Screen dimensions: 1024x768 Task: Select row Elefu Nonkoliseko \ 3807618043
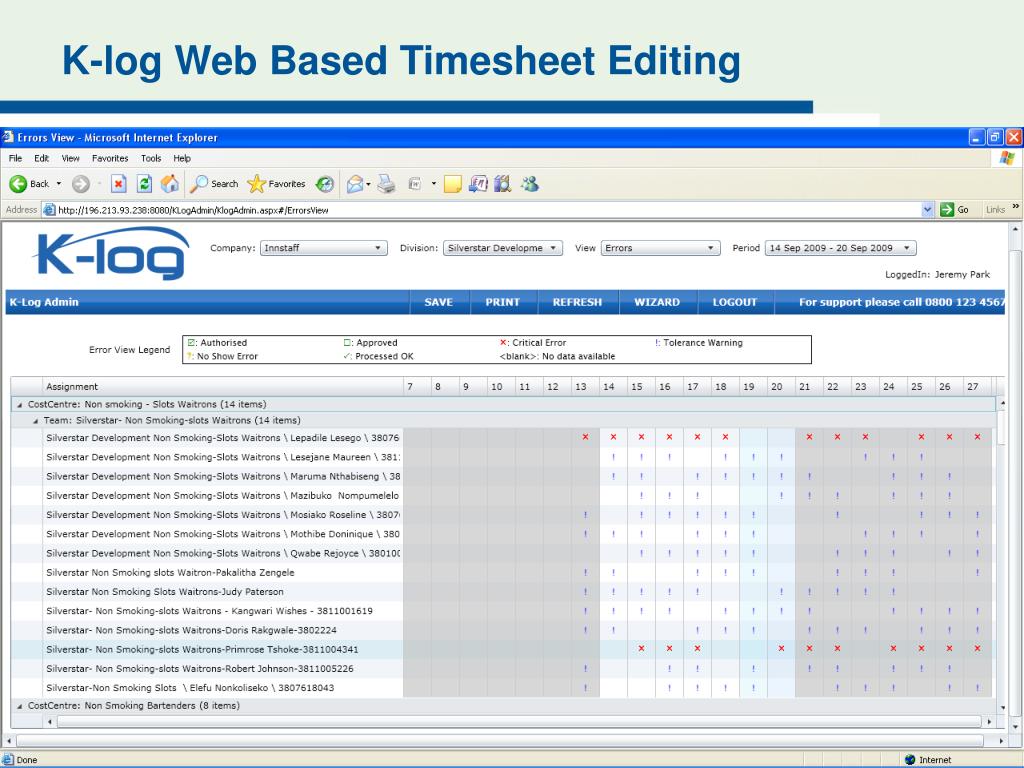click(x=501, y=688)
